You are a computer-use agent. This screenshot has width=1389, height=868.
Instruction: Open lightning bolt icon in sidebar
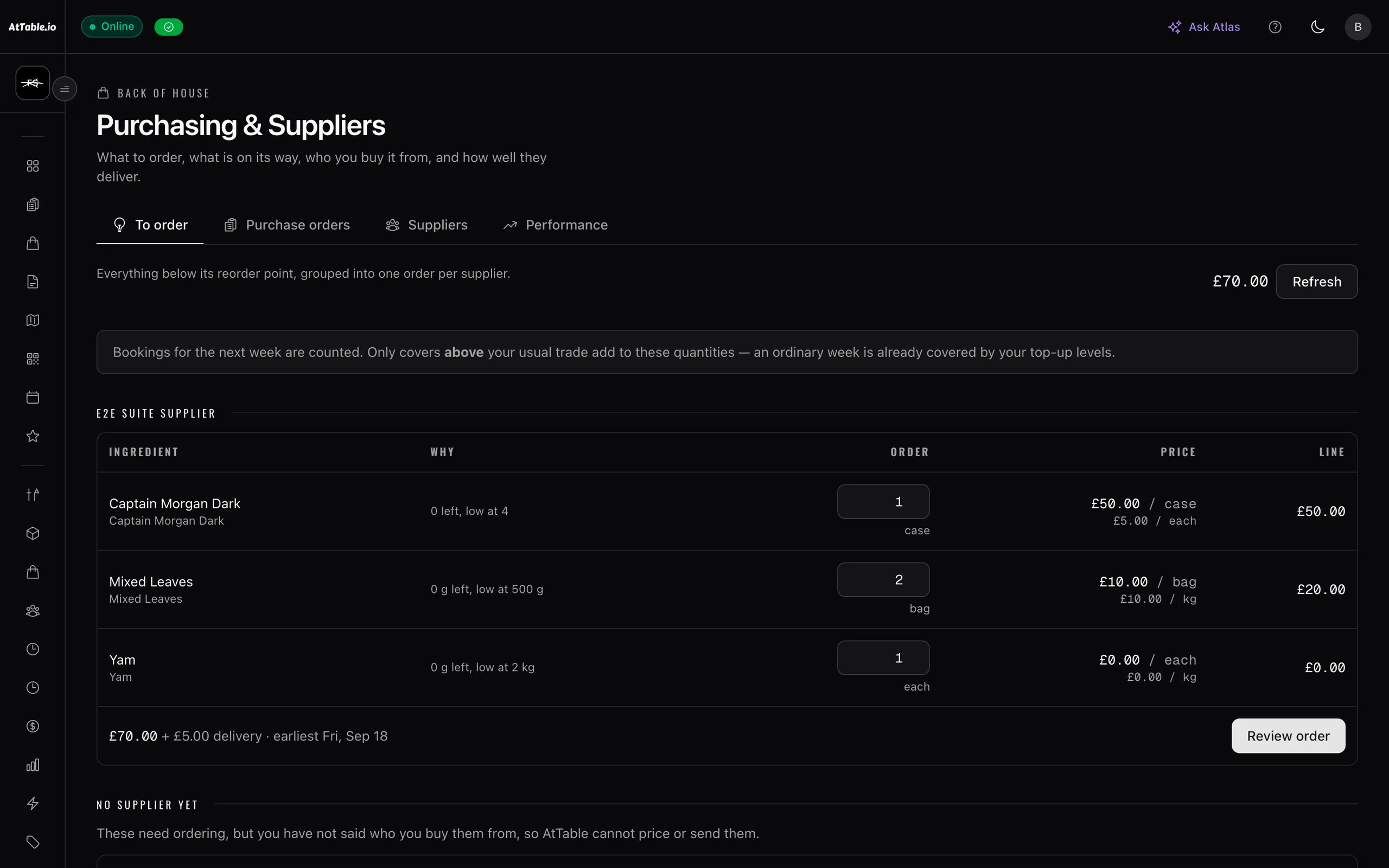[33, 803]
